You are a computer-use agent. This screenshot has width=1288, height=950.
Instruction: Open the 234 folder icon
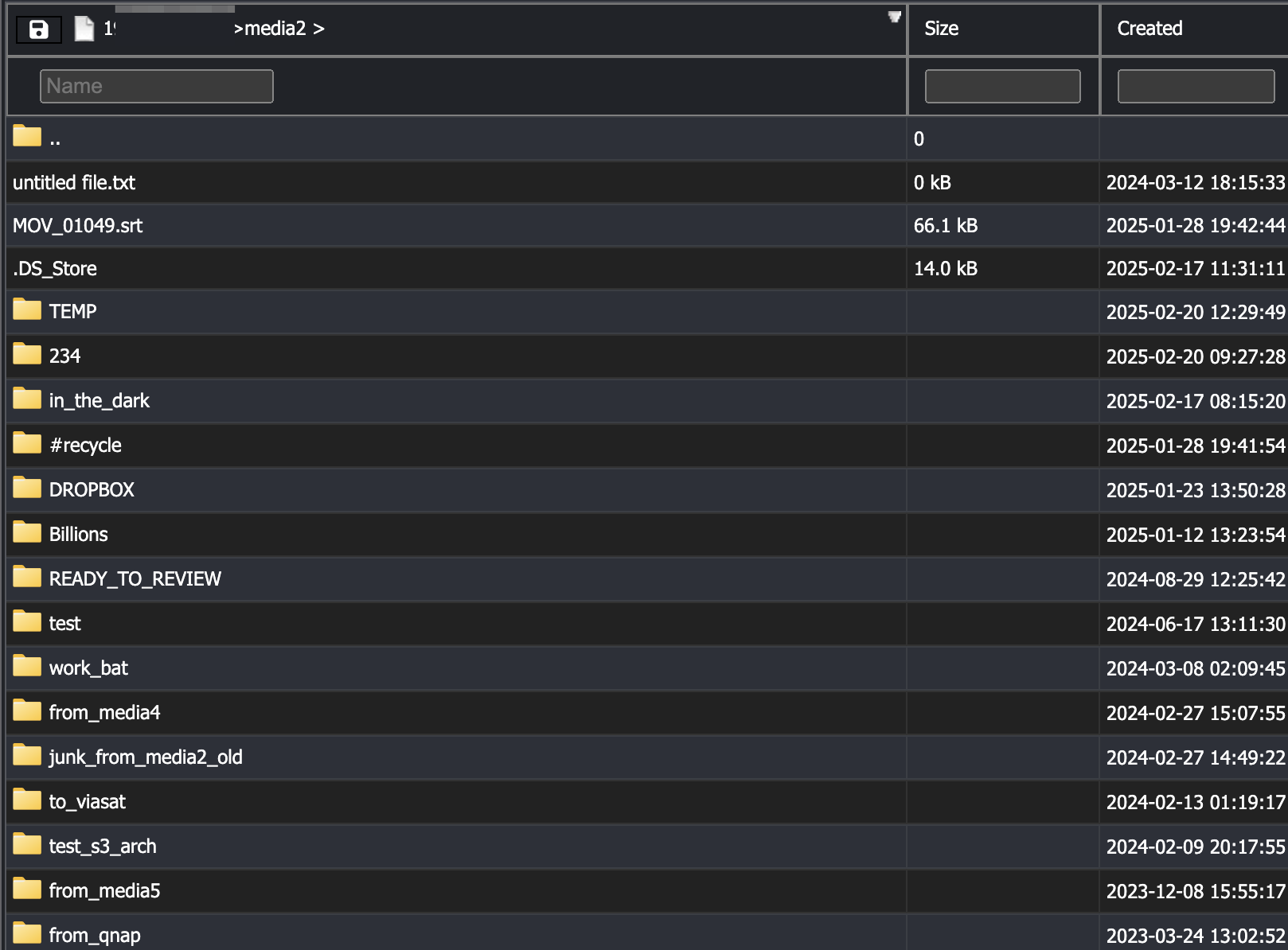coord(27,353)
